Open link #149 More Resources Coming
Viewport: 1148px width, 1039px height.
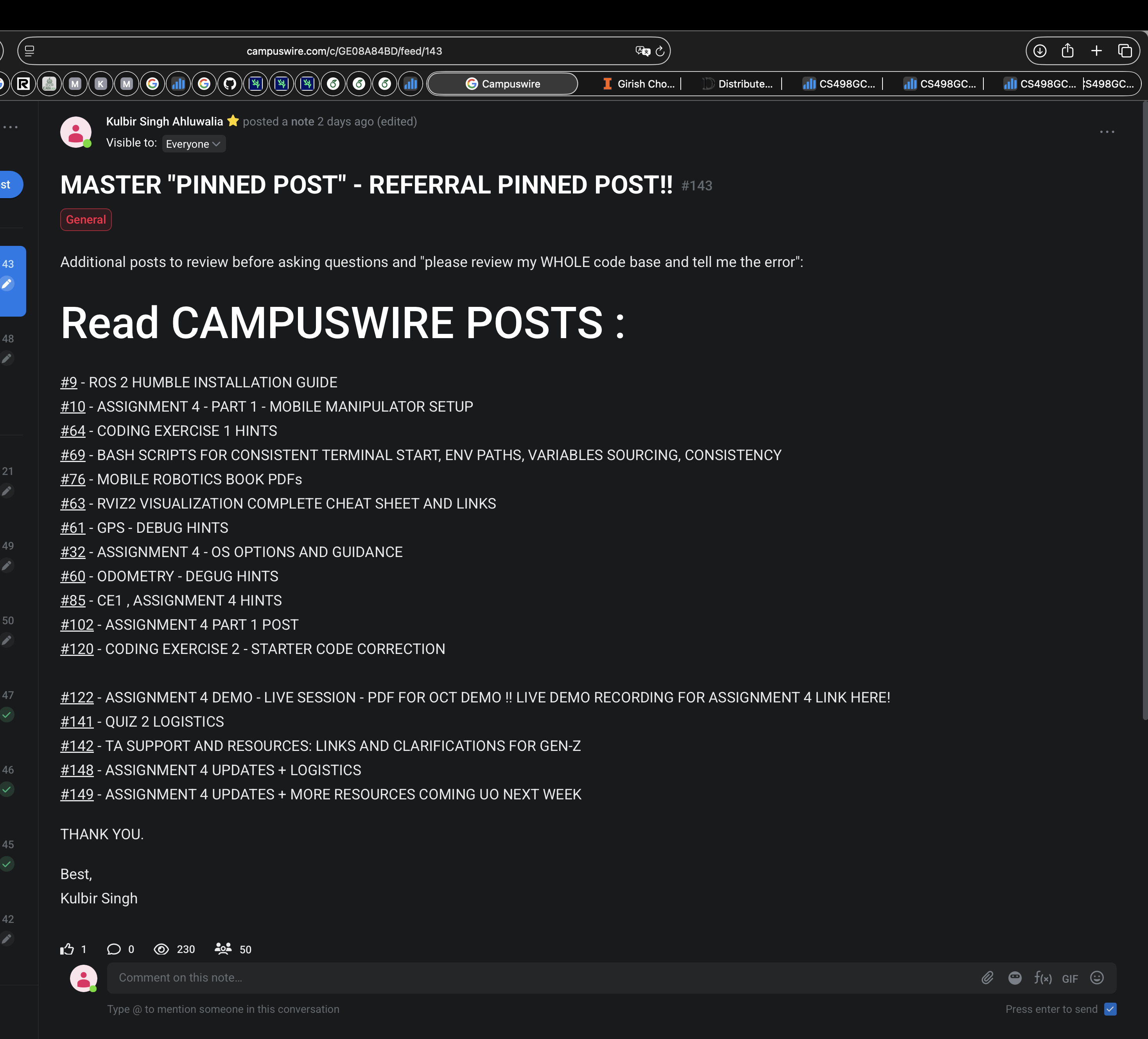click(77, 794)
